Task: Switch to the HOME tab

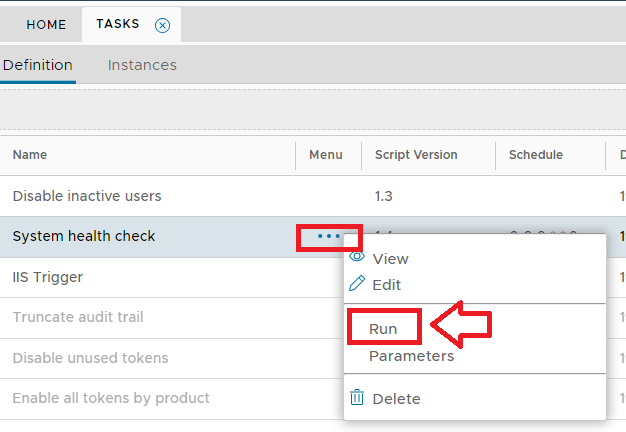Action: coord(46,25)
